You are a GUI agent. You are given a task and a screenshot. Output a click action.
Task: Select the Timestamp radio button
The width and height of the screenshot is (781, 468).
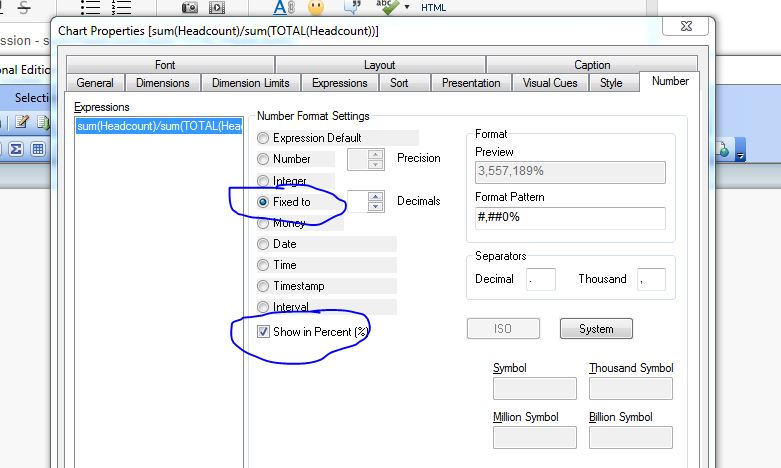point(262,286)
